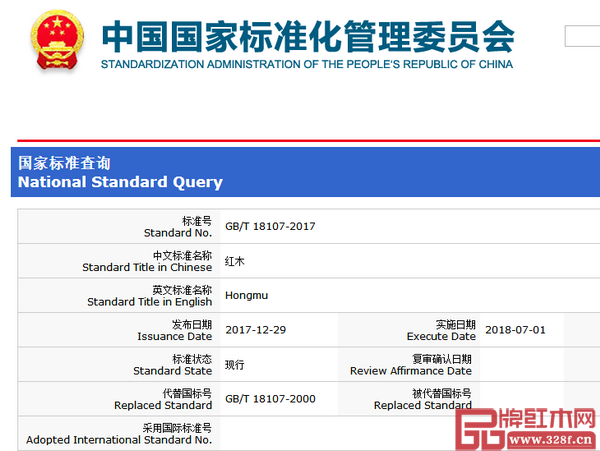Focus the search box at top right
This screenshot has height=451, width=600.
(582, 36)
